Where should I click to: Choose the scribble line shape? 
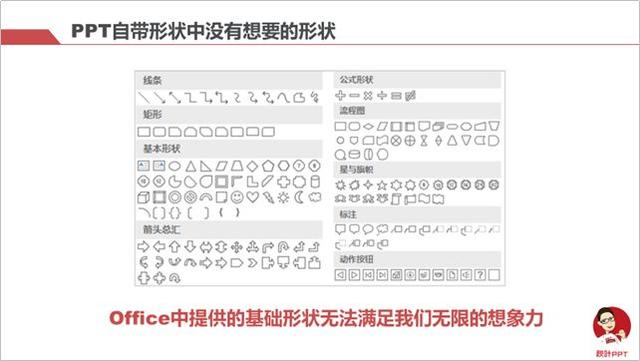314,97
